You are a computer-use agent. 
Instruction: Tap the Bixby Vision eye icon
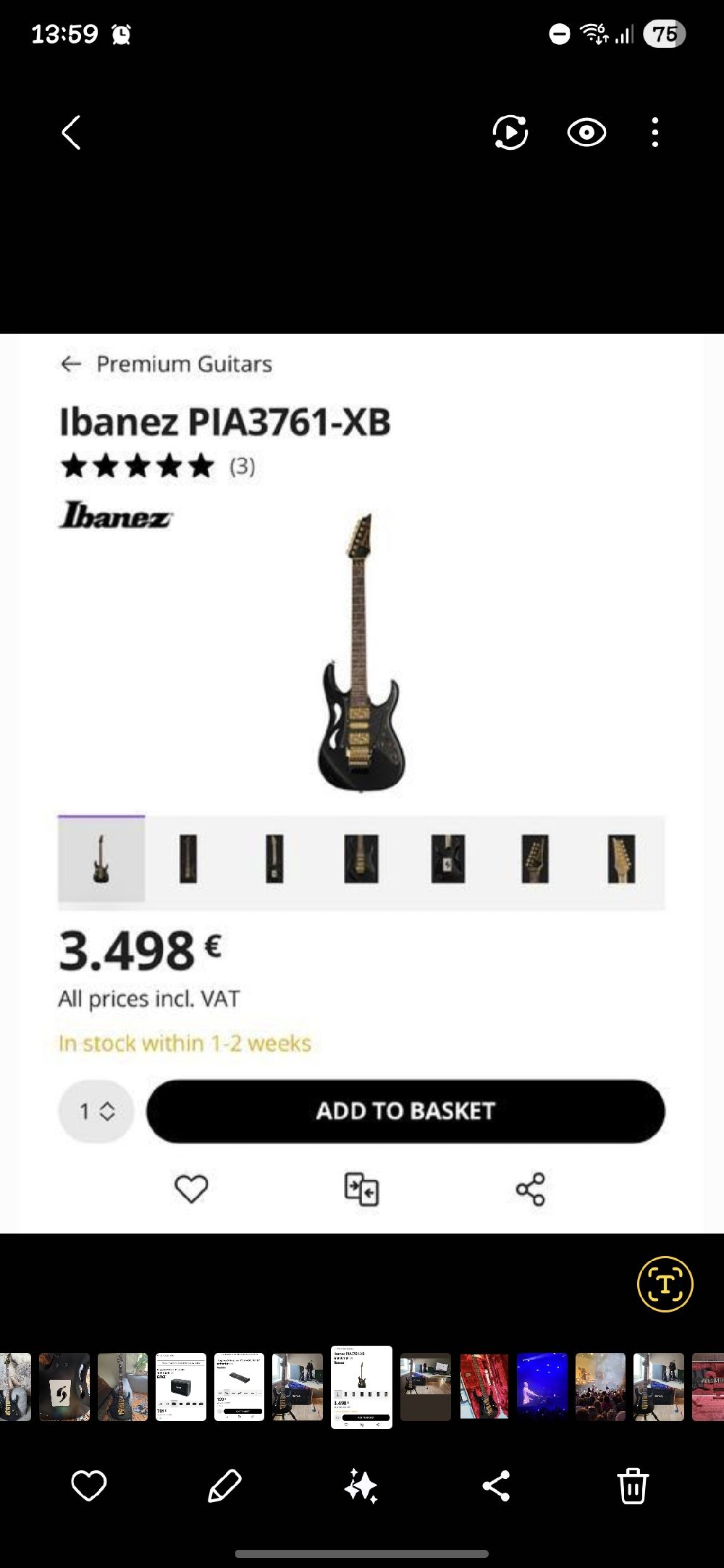(586, 133)
